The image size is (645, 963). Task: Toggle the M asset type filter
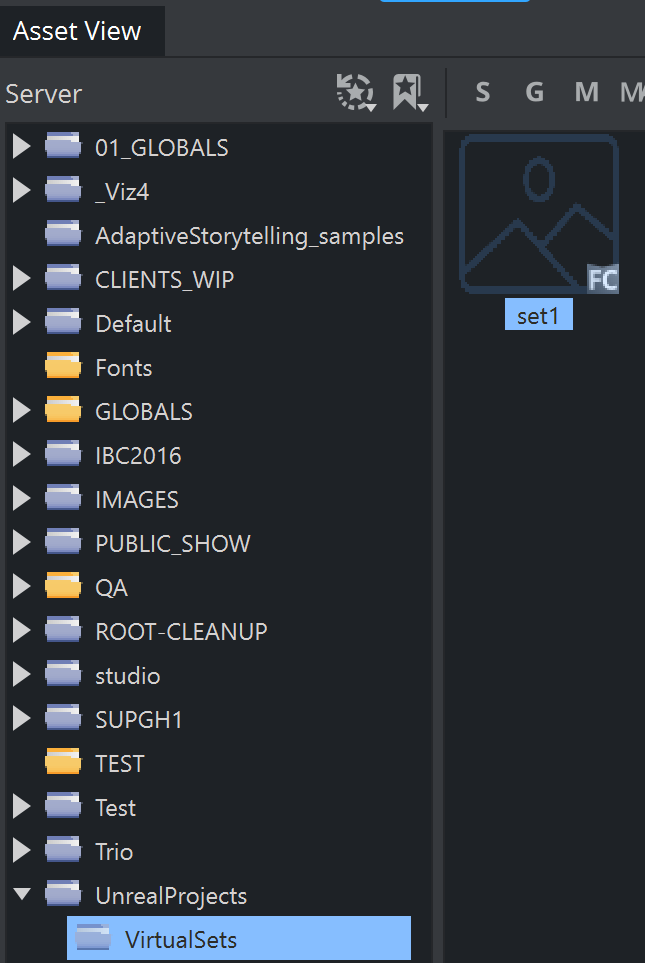click(x=586, y=93)
